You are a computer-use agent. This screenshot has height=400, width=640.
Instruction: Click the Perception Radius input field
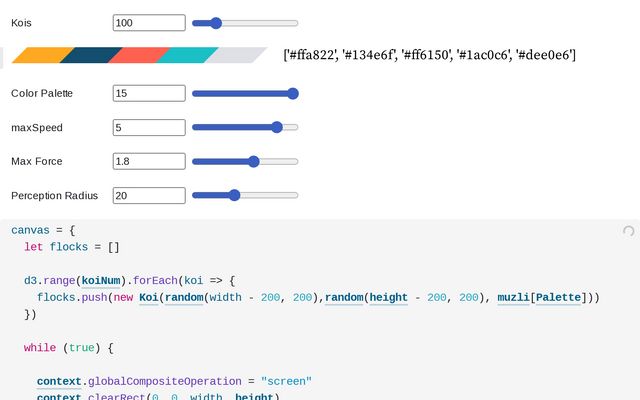coord(149,196)
